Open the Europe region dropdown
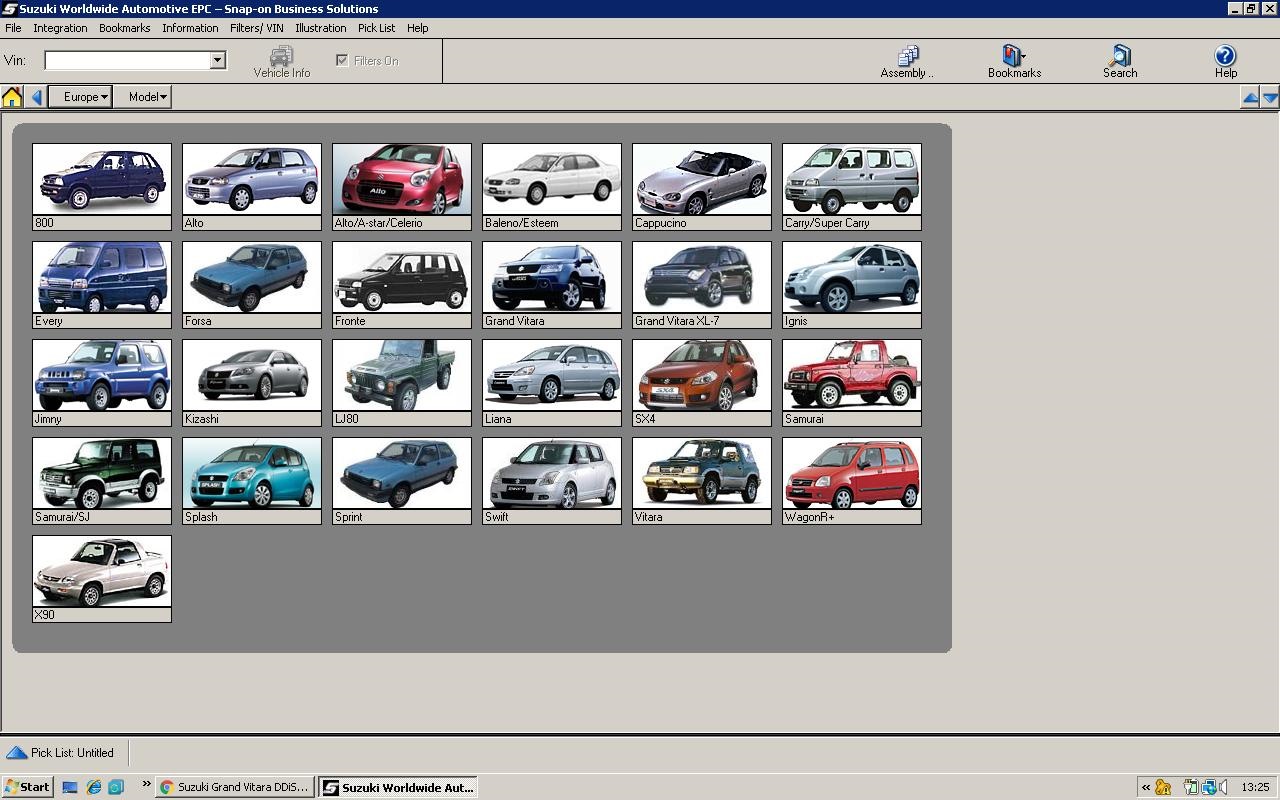Viewport: 1280px width, 800px height. (80, 97)
